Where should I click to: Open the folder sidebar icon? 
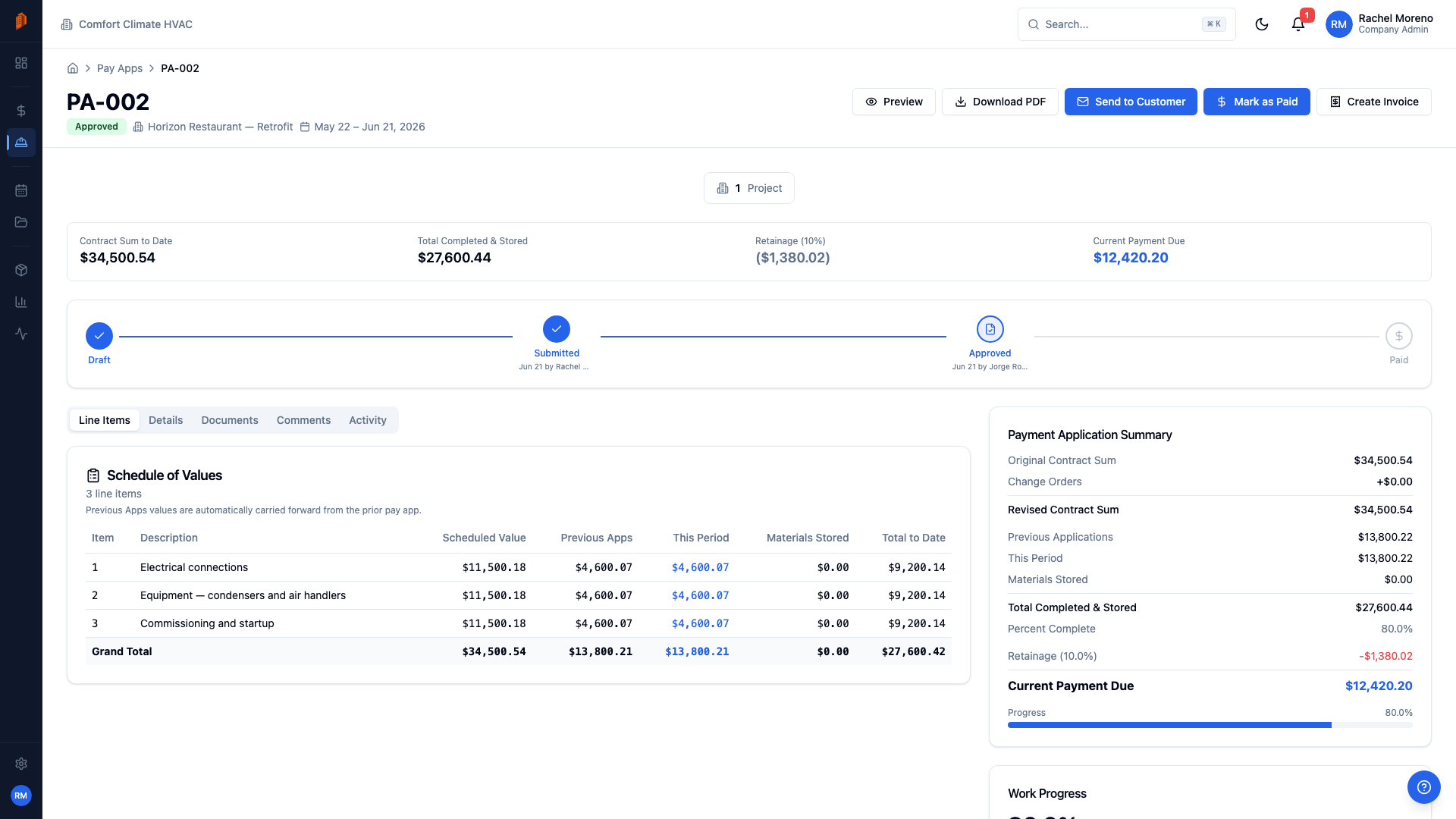[x=21, y=222]
